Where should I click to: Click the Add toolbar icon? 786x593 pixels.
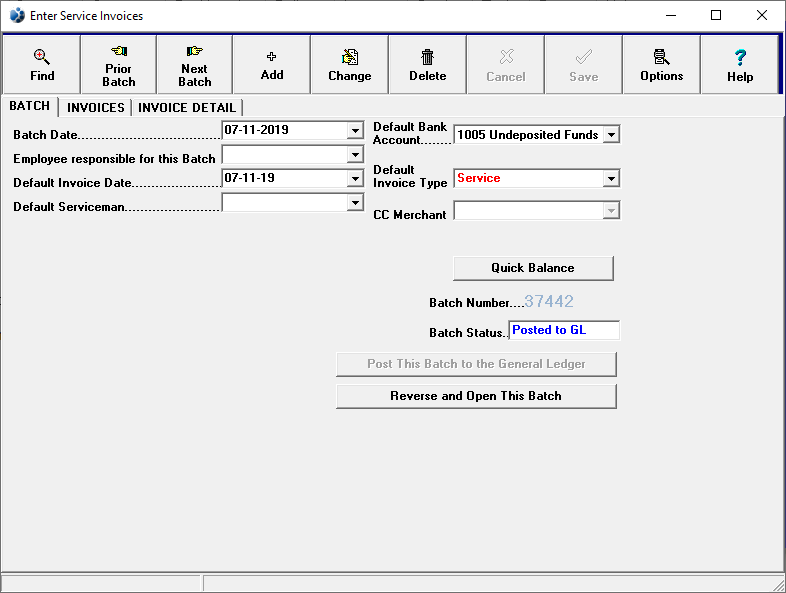pos(271,57)
